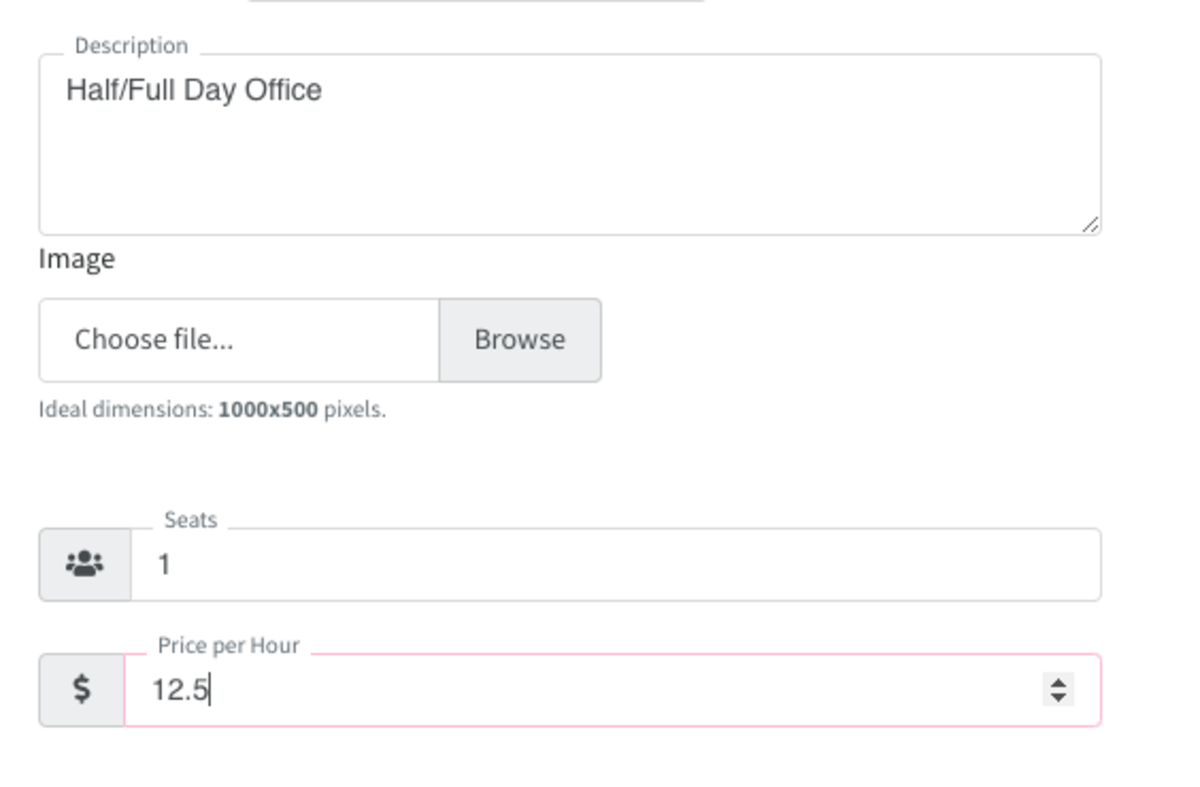Screen dimensions: 1200x787
Task: Click the bold 1000x500 text
Action: (268, 410)
